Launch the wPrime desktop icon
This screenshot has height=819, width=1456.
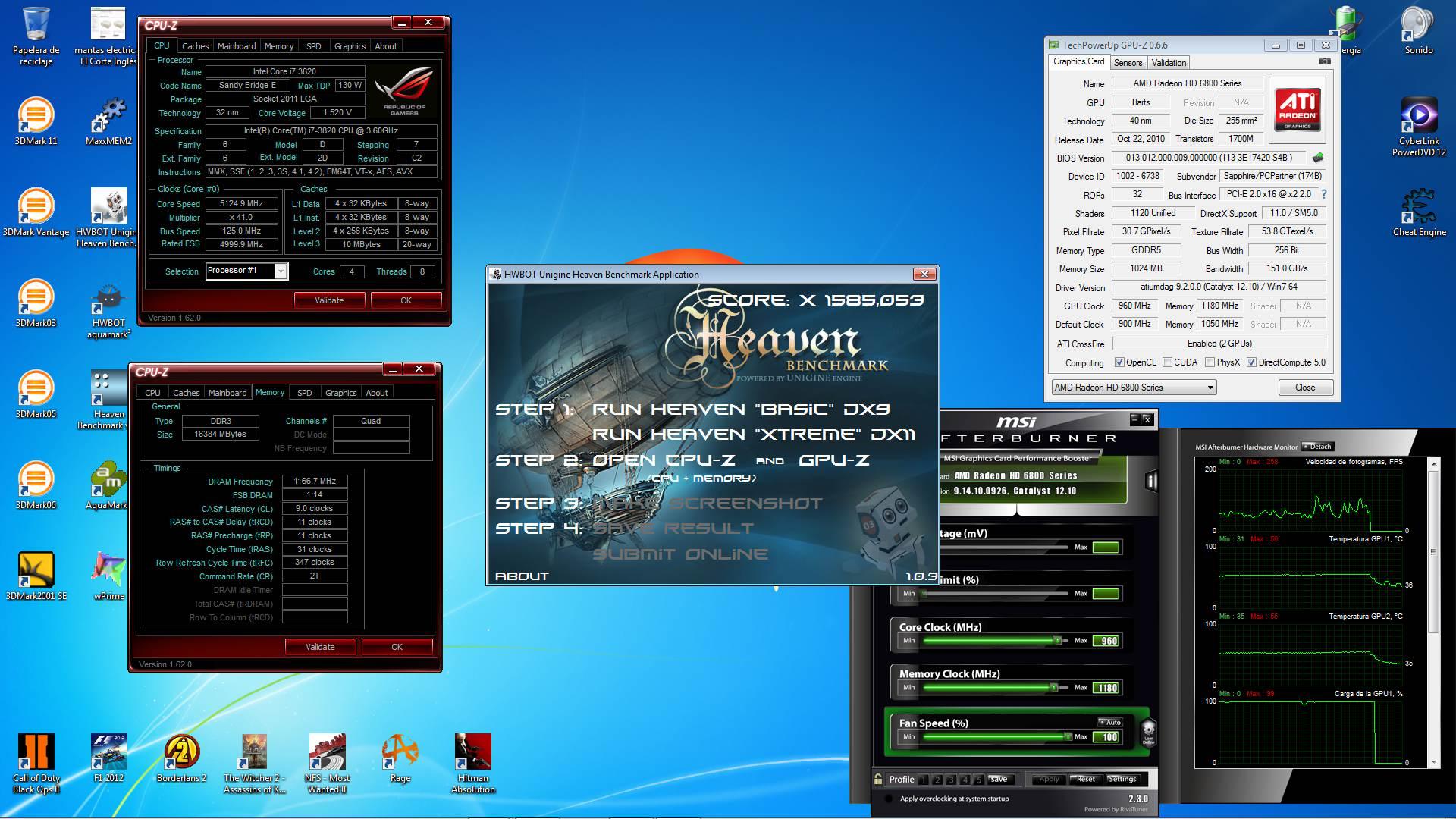coord(108,576)
